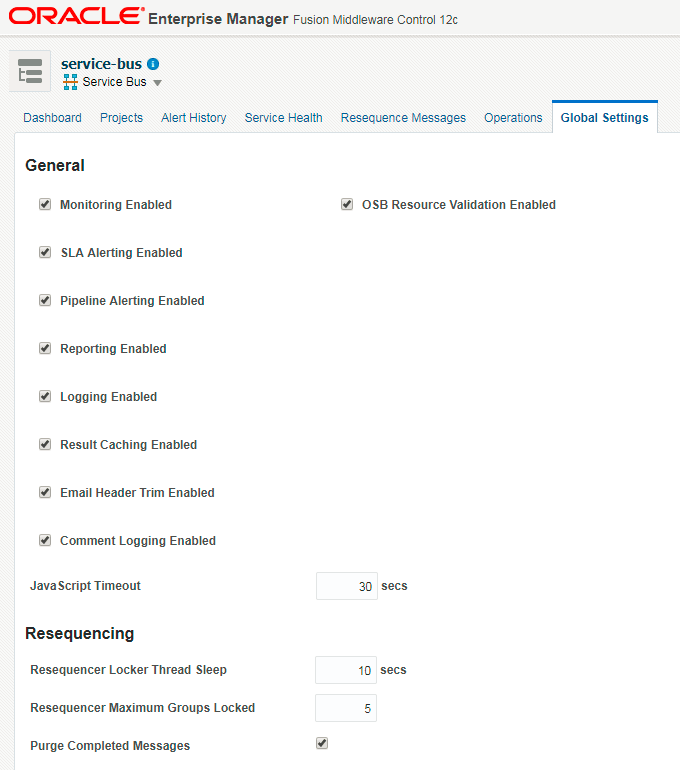Click Resequencer Maximum Groups Locked field
The image size is (680, 770).
click(x=346, y=708)
